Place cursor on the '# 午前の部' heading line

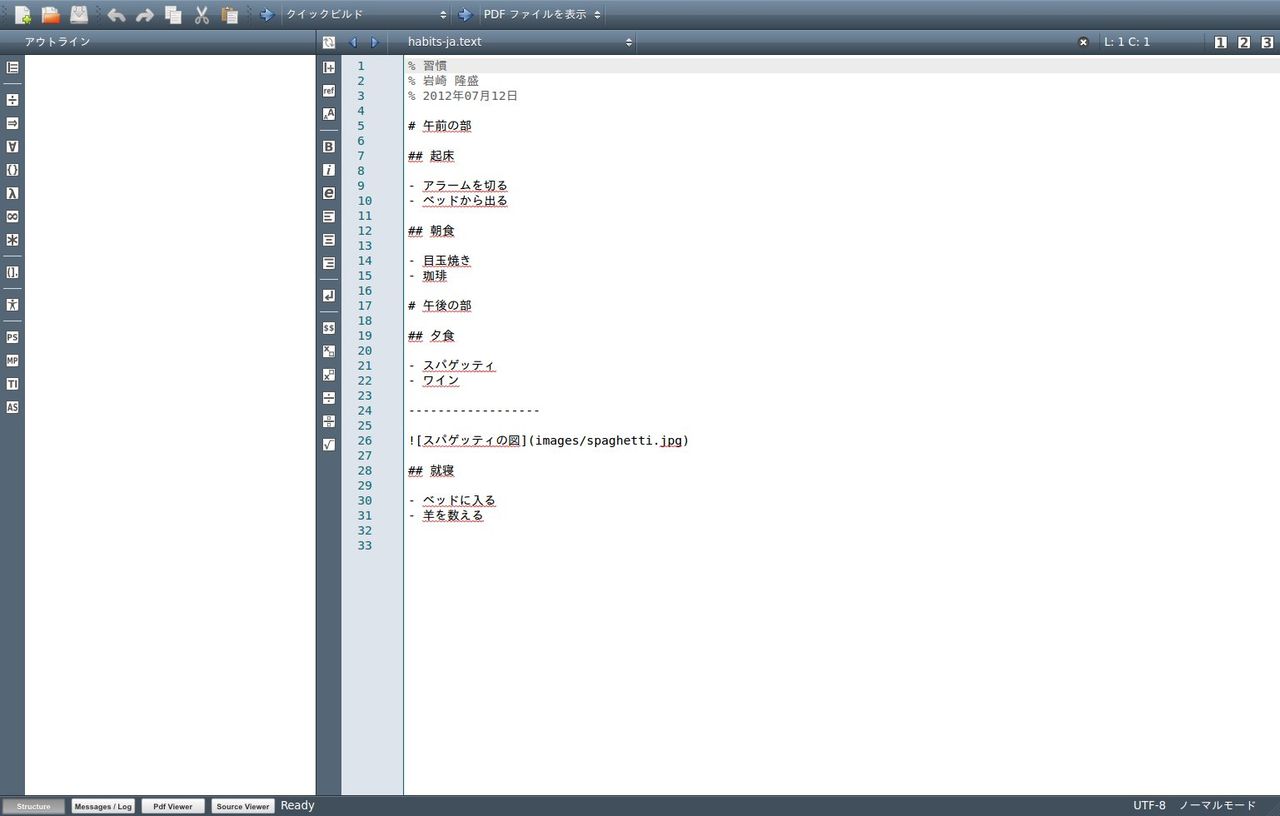[440, 126]
